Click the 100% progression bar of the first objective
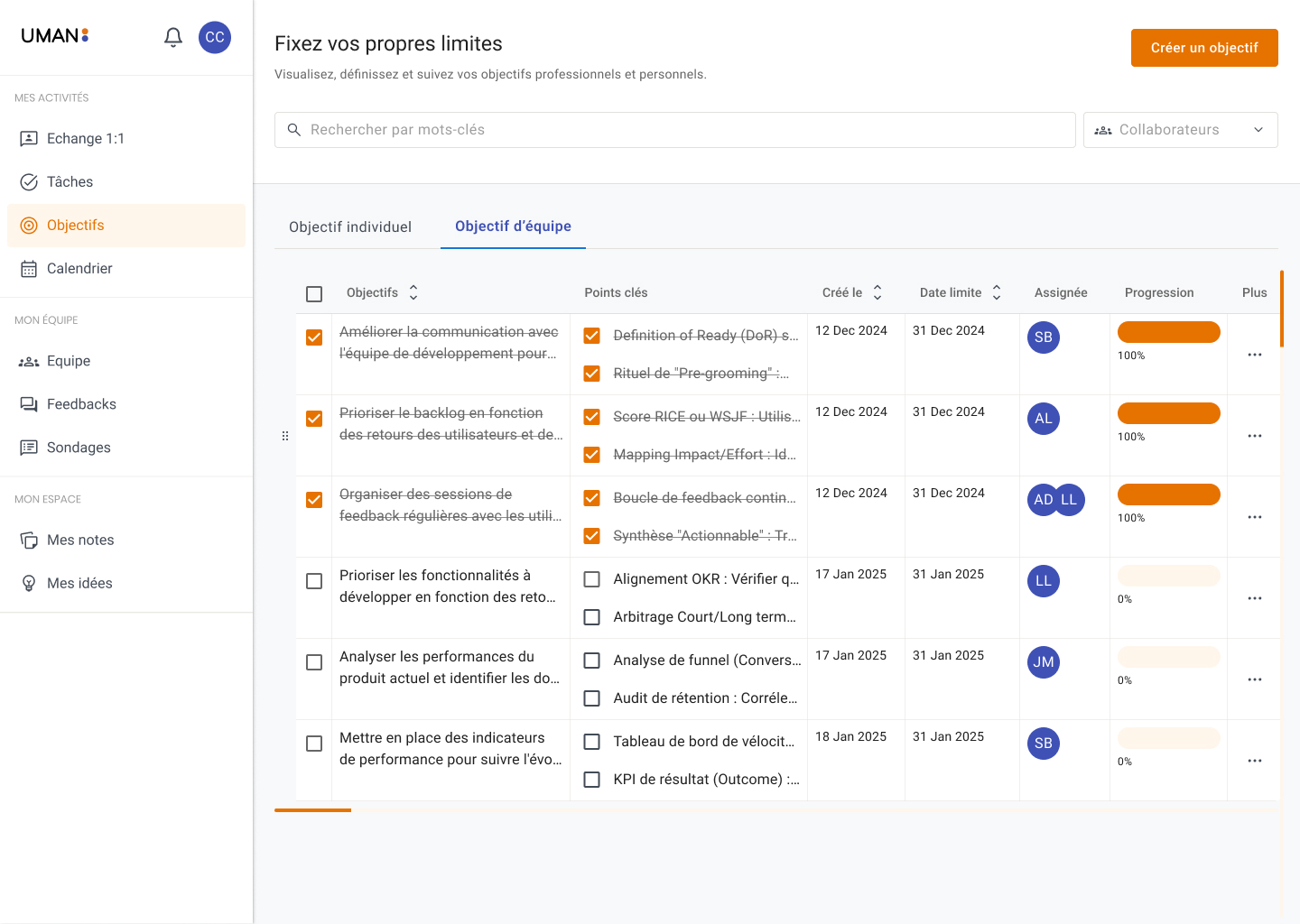 [1168, 331]
